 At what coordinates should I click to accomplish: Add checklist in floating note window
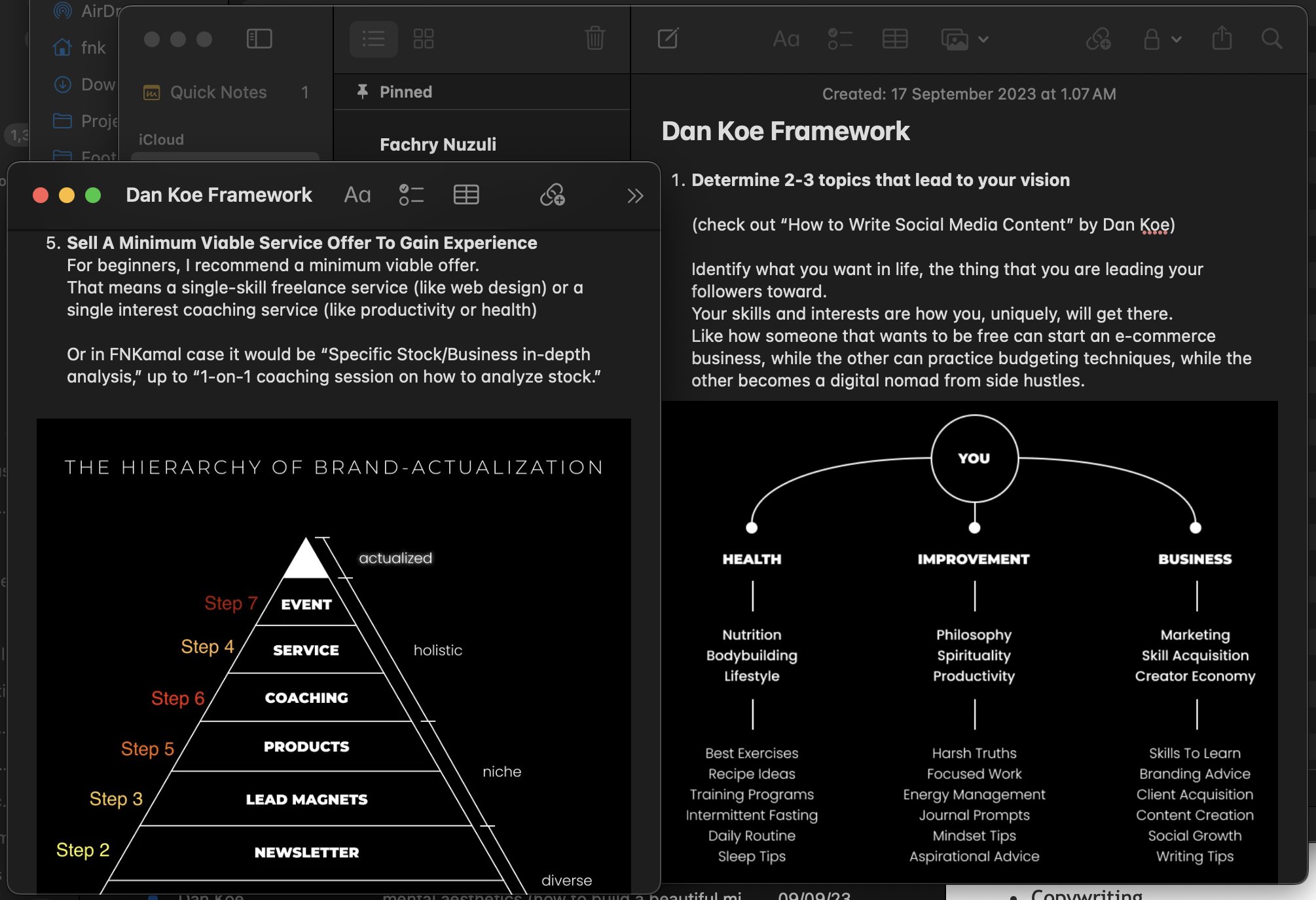tap(411, 195)
